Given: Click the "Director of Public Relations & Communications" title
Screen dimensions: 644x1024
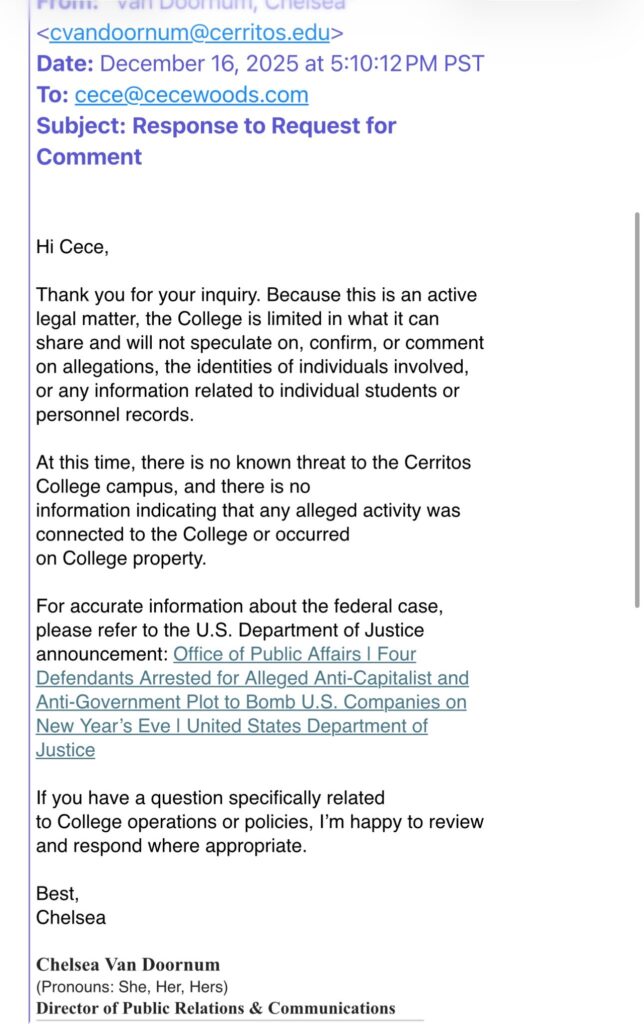Looking at the screenshot, I should (216, 1008).
